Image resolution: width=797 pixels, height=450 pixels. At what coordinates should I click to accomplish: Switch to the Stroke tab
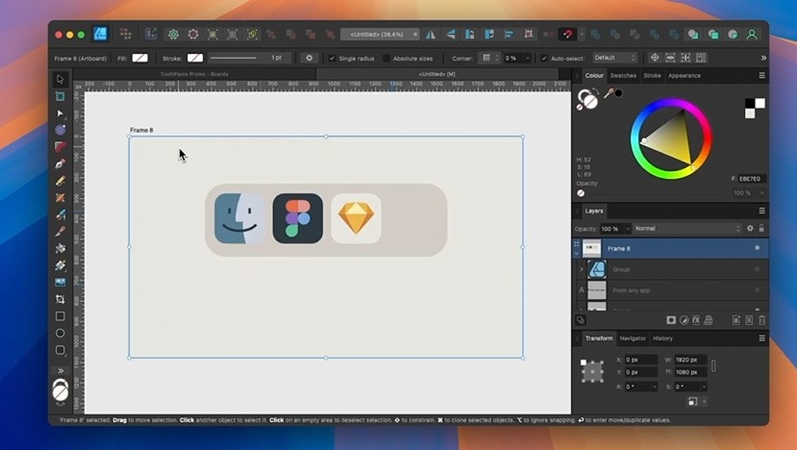pos(652,75)
